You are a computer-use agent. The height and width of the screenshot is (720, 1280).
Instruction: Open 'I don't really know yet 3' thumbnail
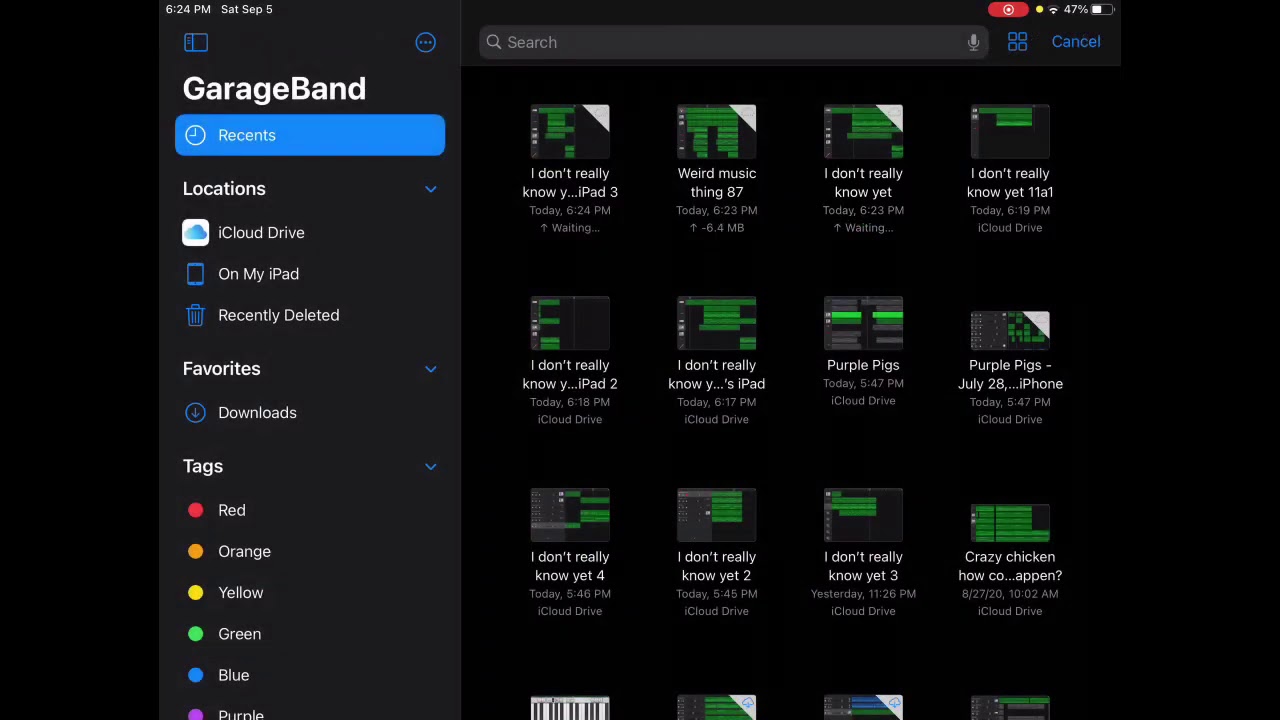point(863,516)
